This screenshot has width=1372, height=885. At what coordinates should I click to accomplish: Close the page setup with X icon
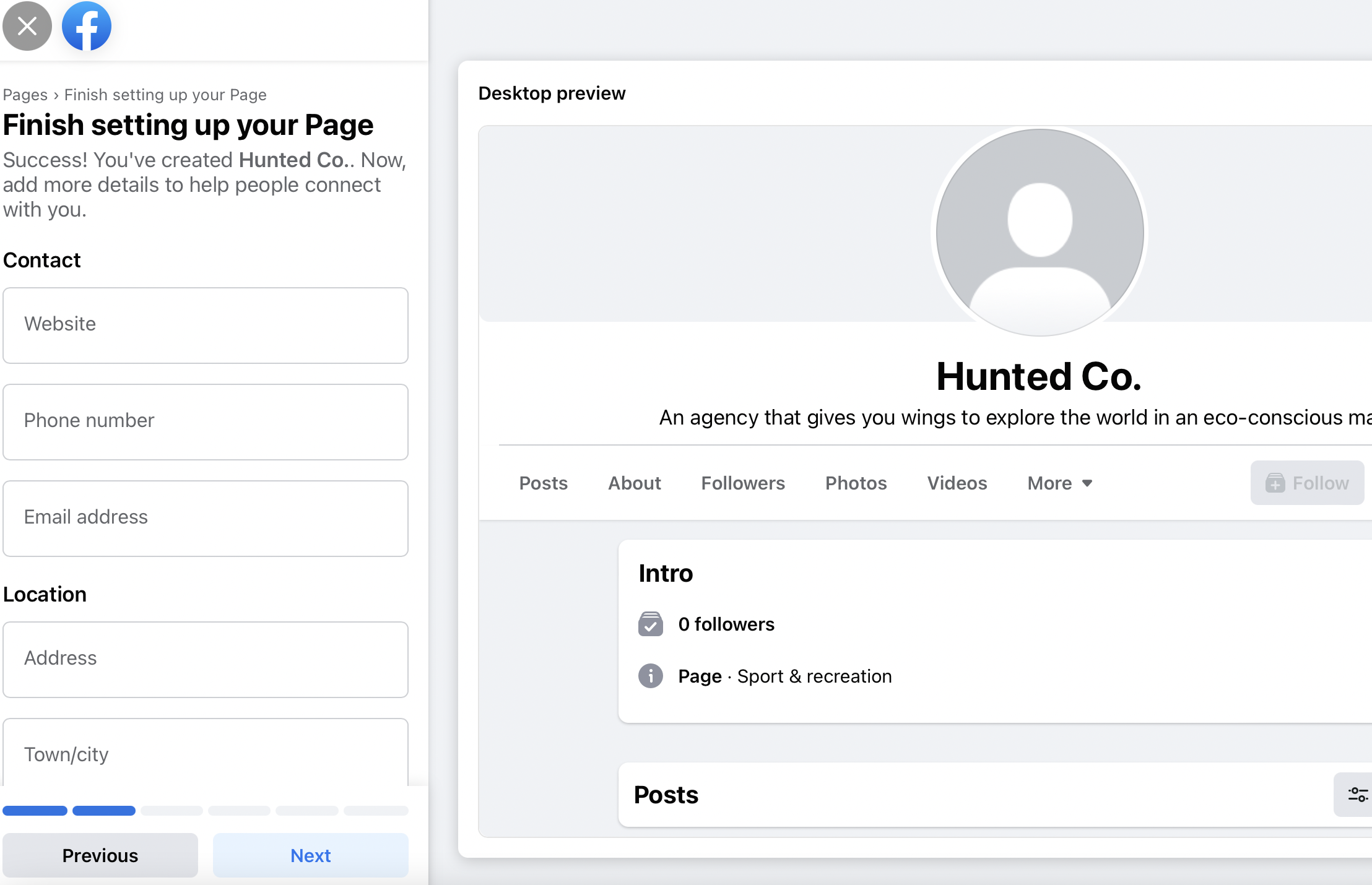(x=27, y=26)
